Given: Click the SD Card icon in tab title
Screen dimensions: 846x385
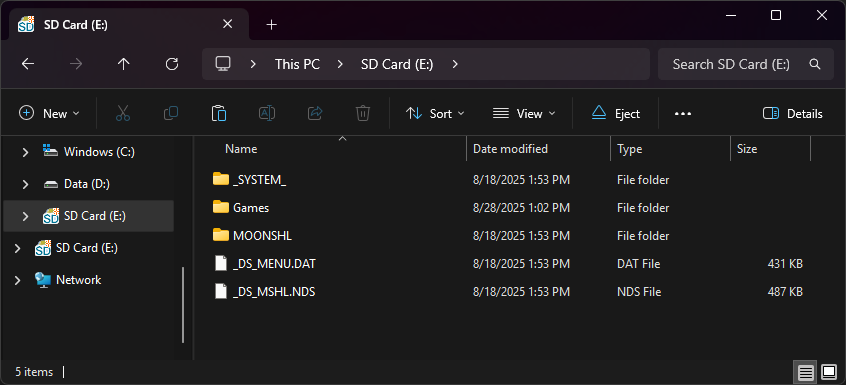Looking at the screenshot, I should pyautogui.click(x=26, y=24).
